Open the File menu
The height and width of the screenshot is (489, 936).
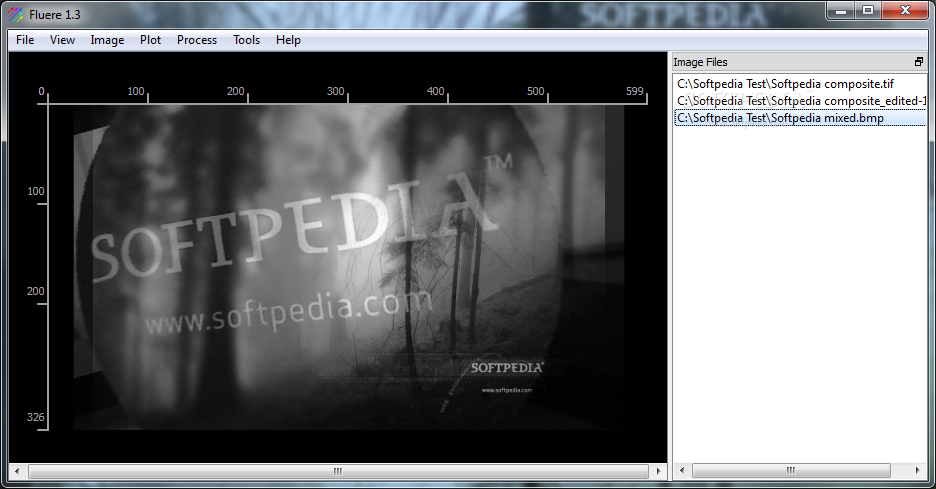coord(25,40)
